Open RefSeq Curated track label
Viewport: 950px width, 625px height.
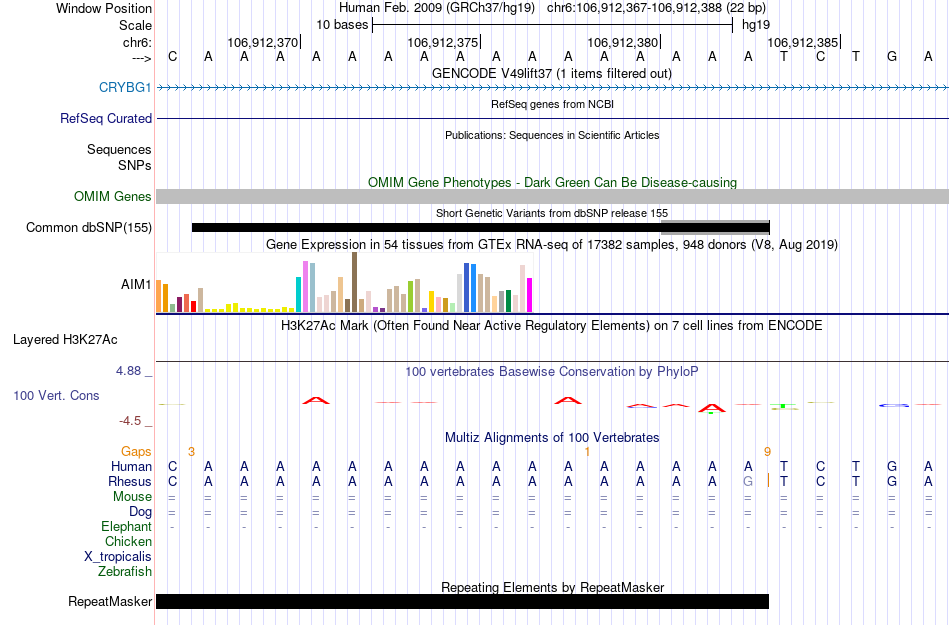coord(105,118)
